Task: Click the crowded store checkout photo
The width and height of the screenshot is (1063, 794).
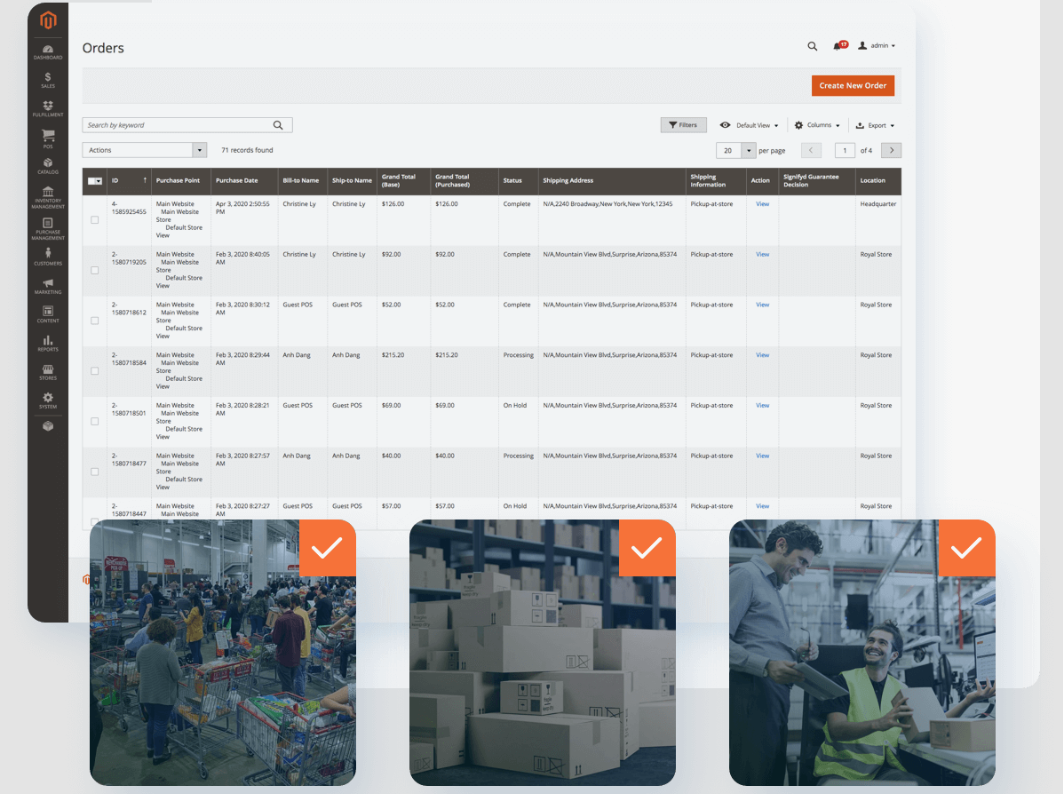Action: (x=222, y=652)
